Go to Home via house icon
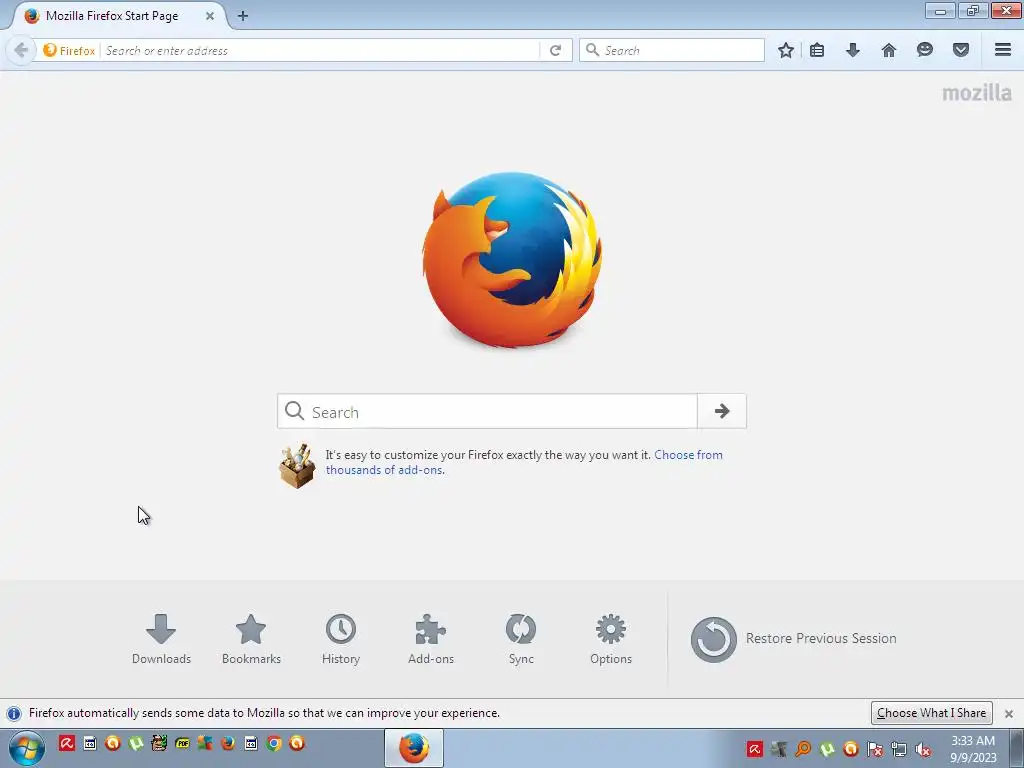The width and height of the screenshot is (1024, 768). (x=889, y=50)
